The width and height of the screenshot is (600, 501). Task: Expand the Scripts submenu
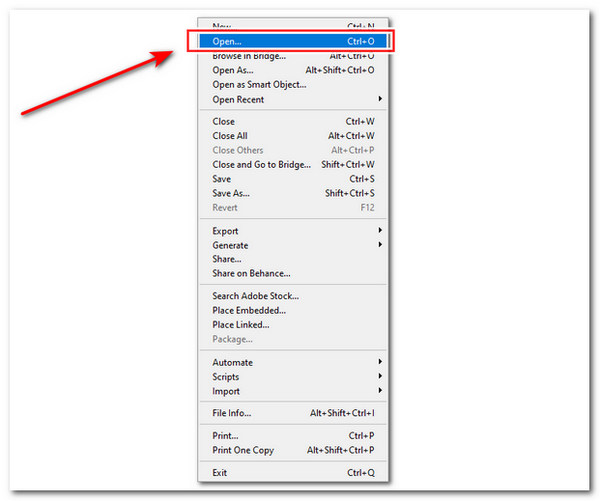(293, 377)
